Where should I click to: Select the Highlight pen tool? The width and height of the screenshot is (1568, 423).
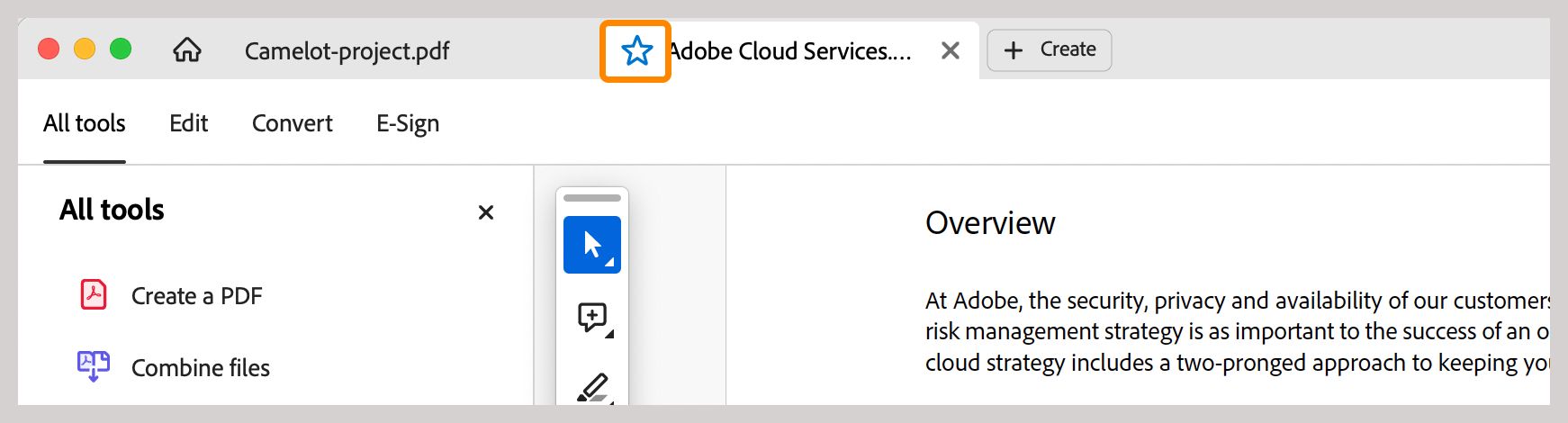[592, 388]
